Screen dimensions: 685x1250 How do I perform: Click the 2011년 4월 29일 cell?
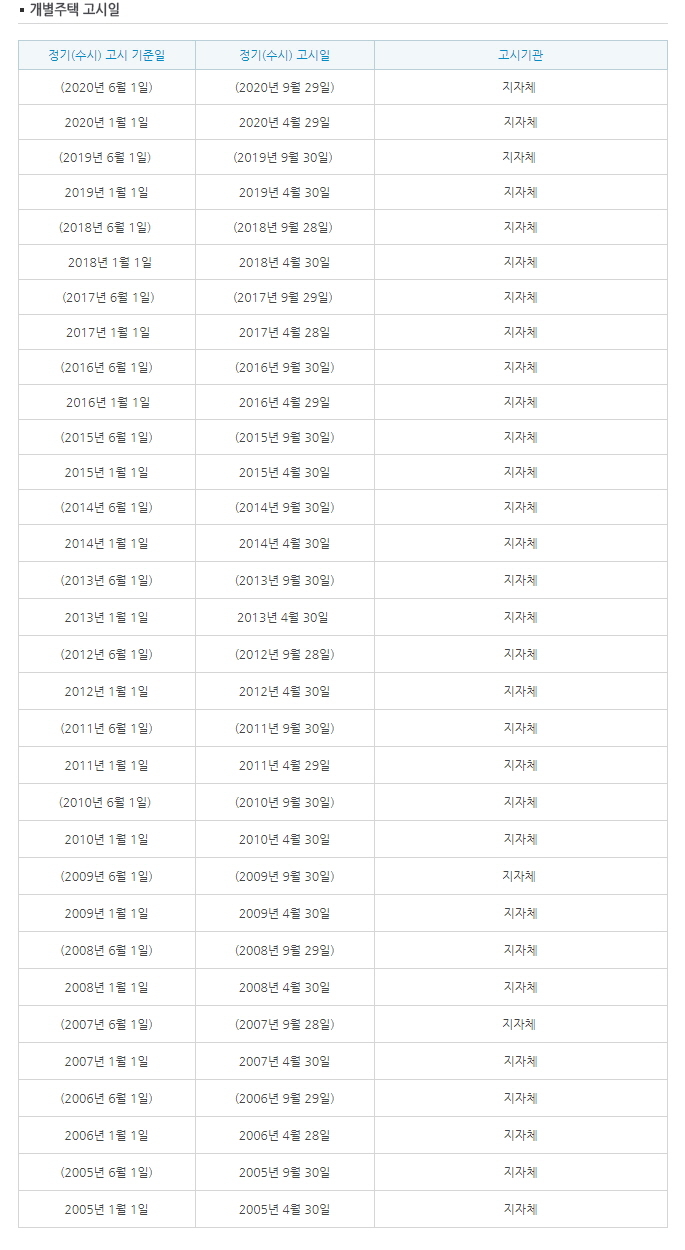click(x=285, y=765)
